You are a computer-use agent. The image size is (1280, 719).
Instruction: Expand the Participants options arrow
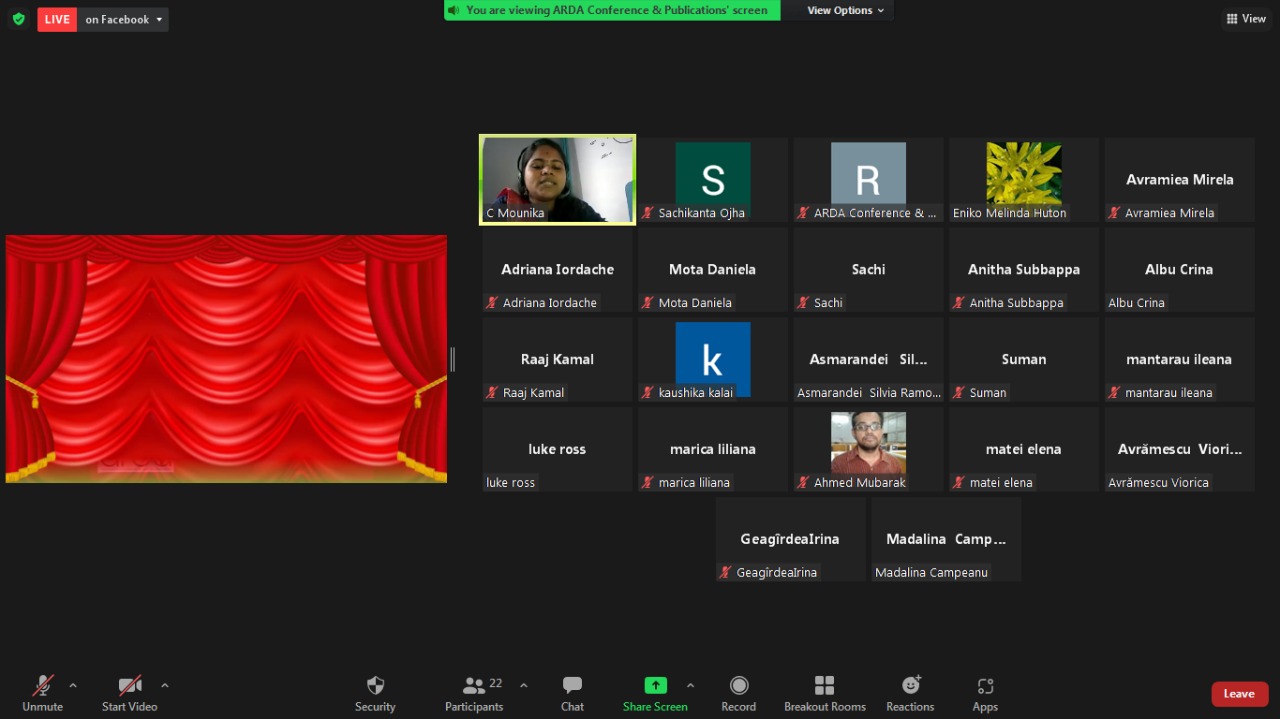[x=523, y=686]
